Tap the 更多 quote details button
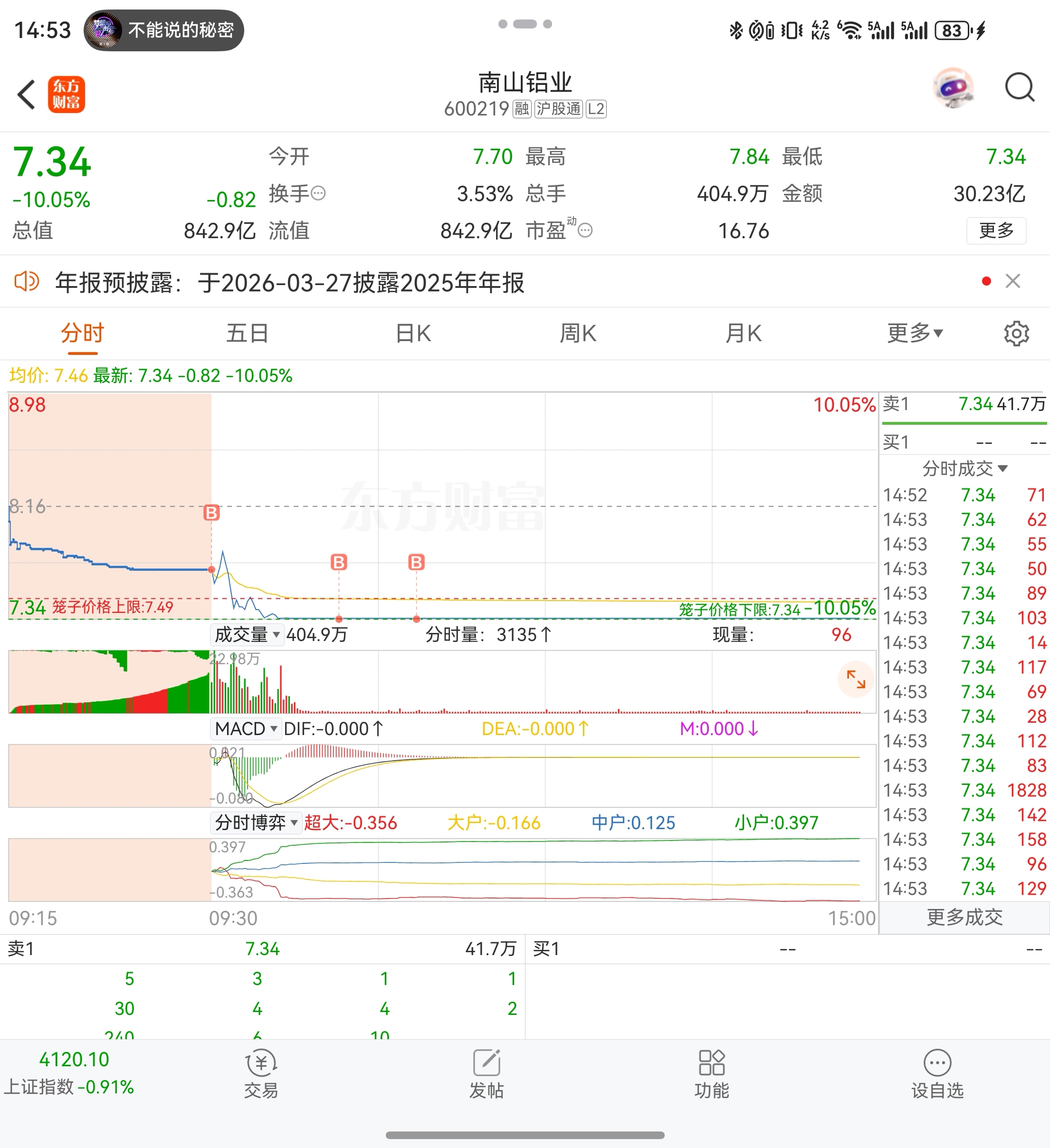Screen dimensions: 1050x1148 pos(996,230)
